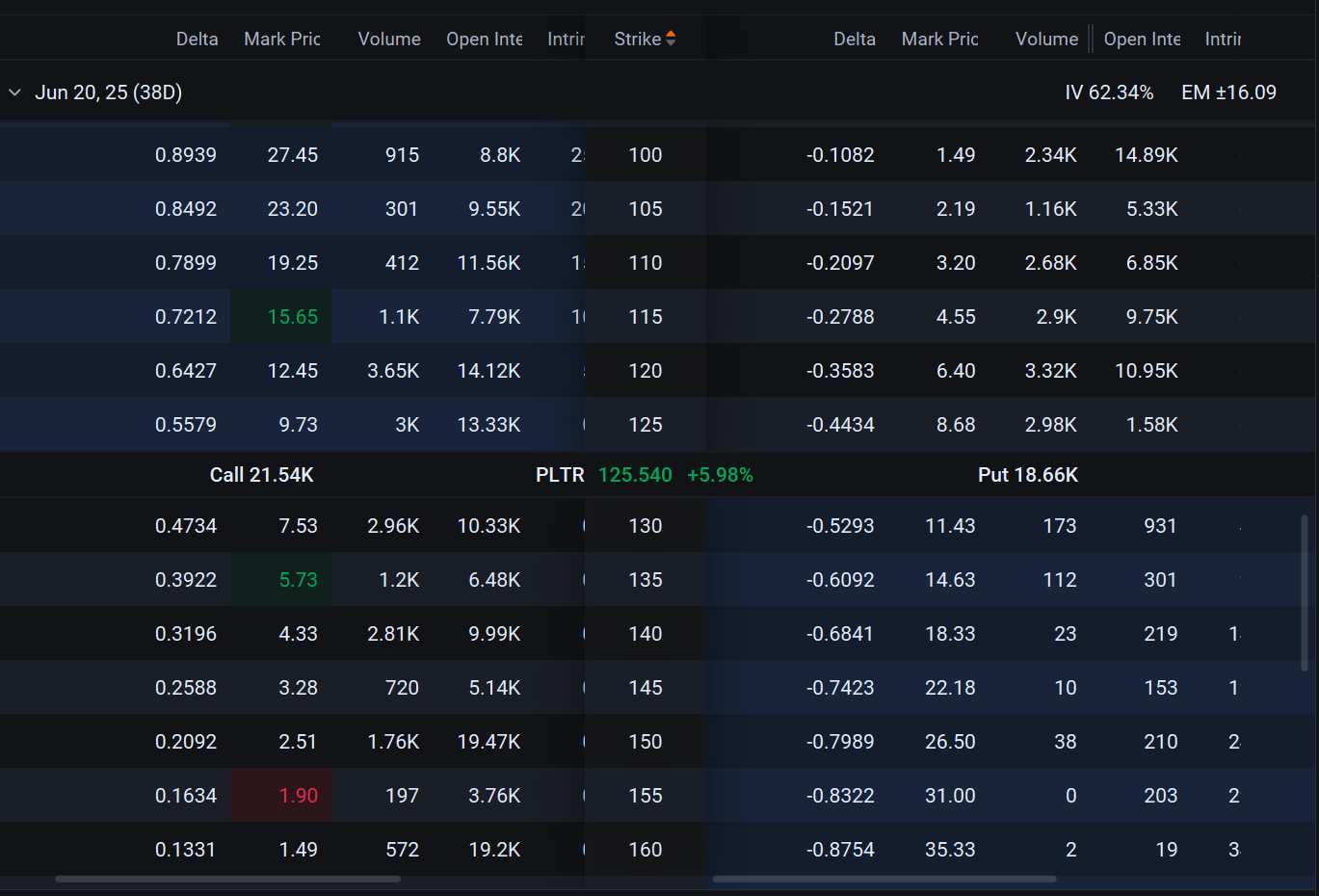1319x896 pixels.
Task: Click the Call 21.54K total
Action: [262, 475]
